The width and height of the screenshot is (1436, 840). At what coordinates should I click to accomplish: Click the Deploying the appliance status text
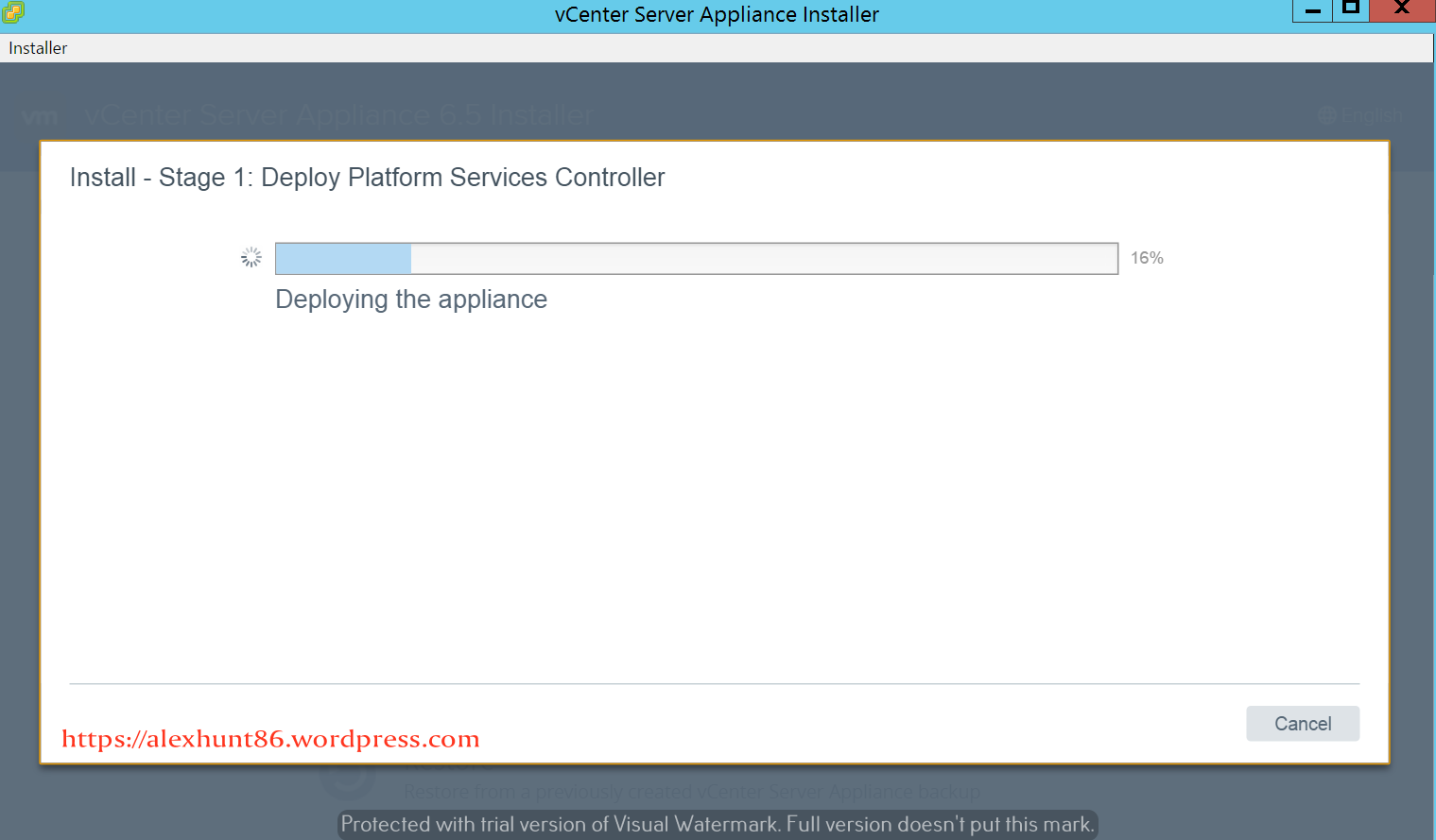point(411,299)
